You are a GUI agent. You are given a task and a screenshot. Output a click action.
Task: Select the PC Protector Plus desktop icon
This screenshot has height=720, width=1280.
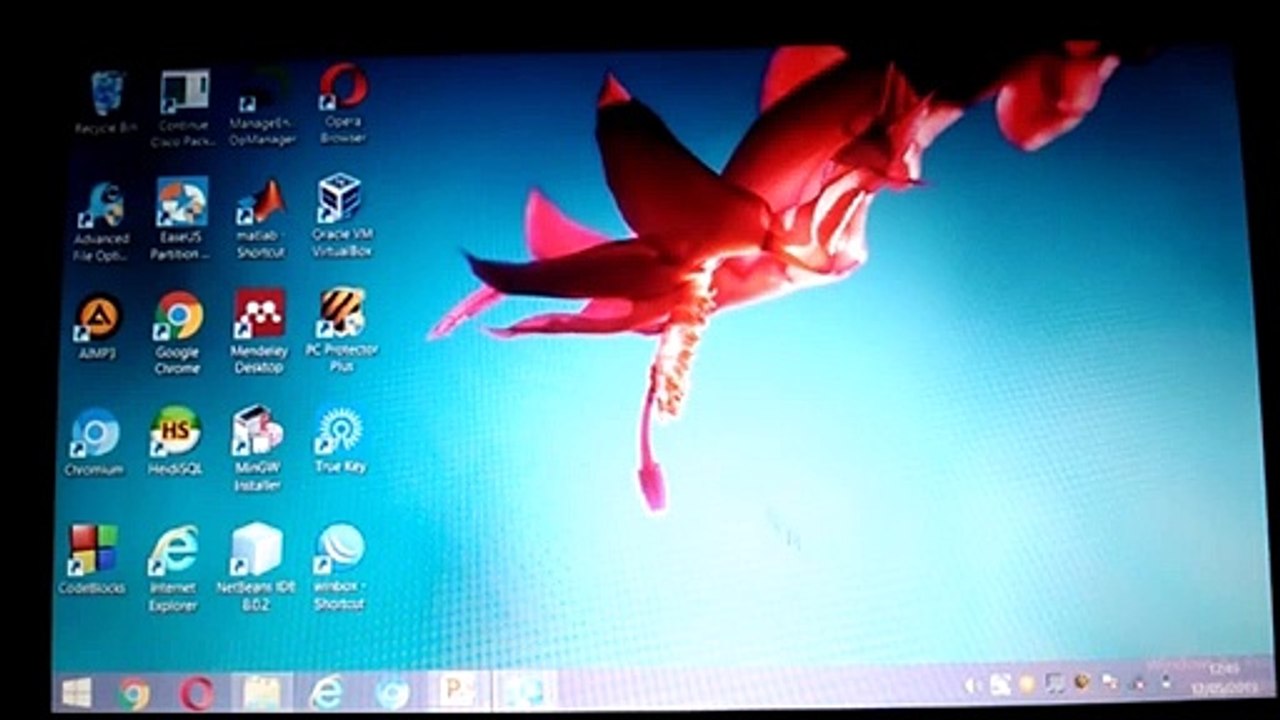pos(342,331)
